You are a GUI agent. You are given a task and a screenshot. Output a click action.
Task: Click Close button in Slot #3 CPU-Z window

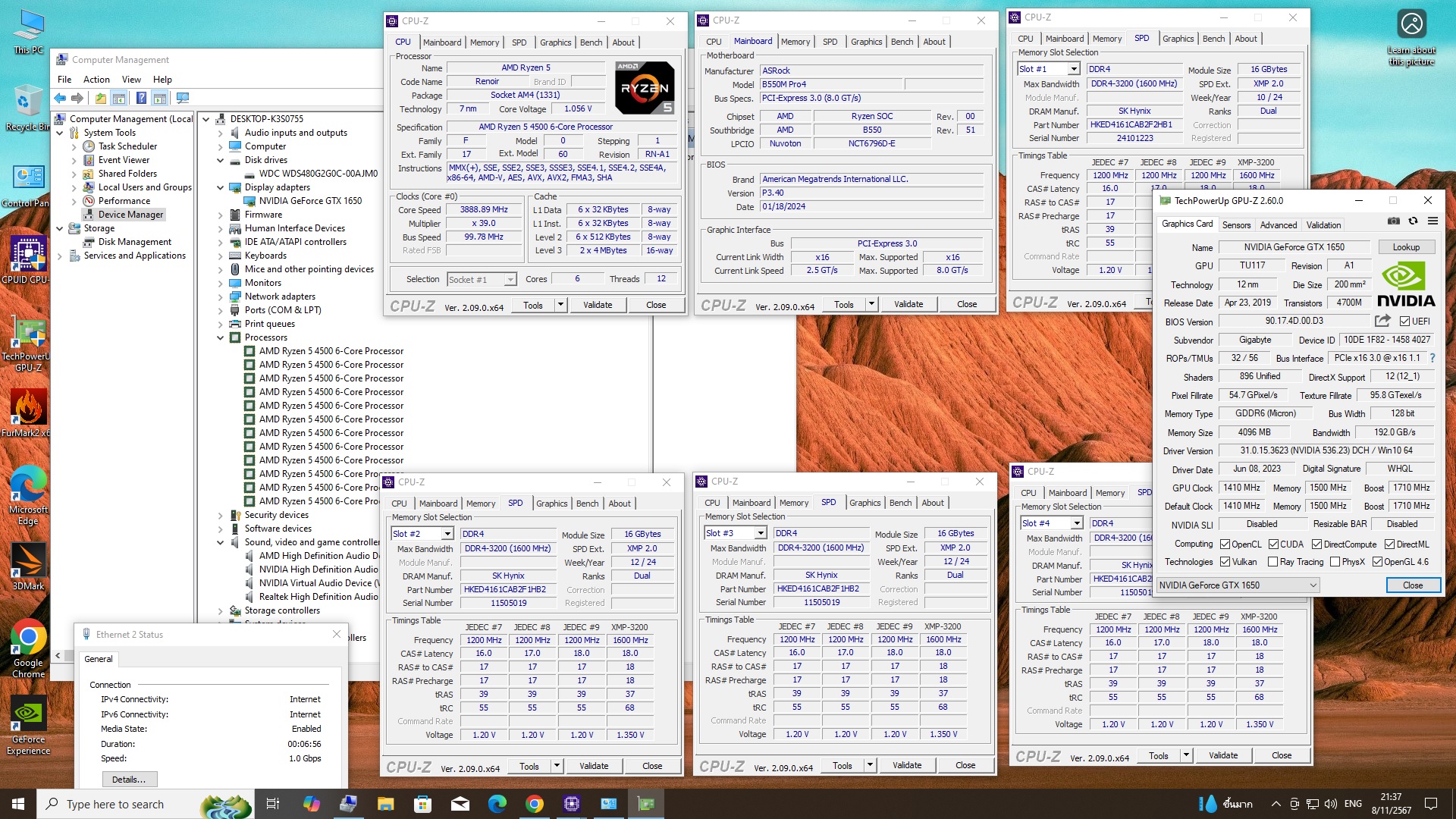coord(965,765)
